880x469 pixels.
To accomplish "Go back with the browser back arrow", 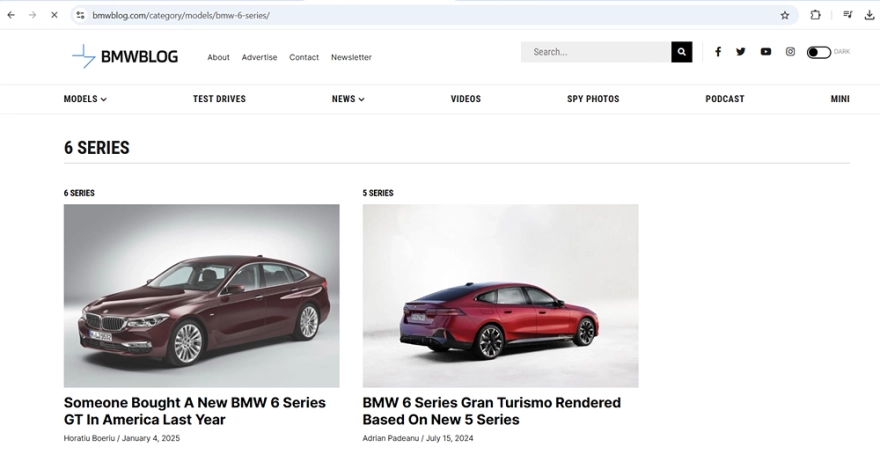I will point(11,15).
